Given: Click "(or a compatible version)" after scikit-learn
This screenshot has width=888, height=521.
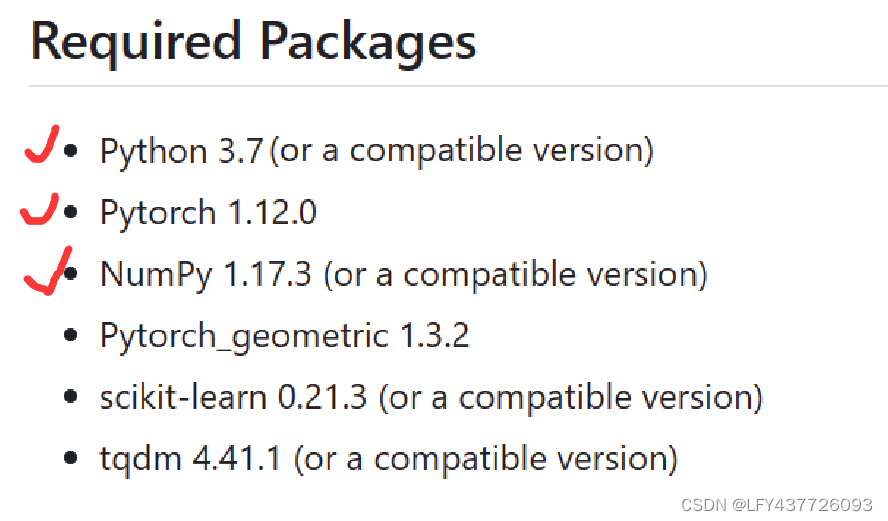Looking at the screenshot, I should click(x=571, y=397).
